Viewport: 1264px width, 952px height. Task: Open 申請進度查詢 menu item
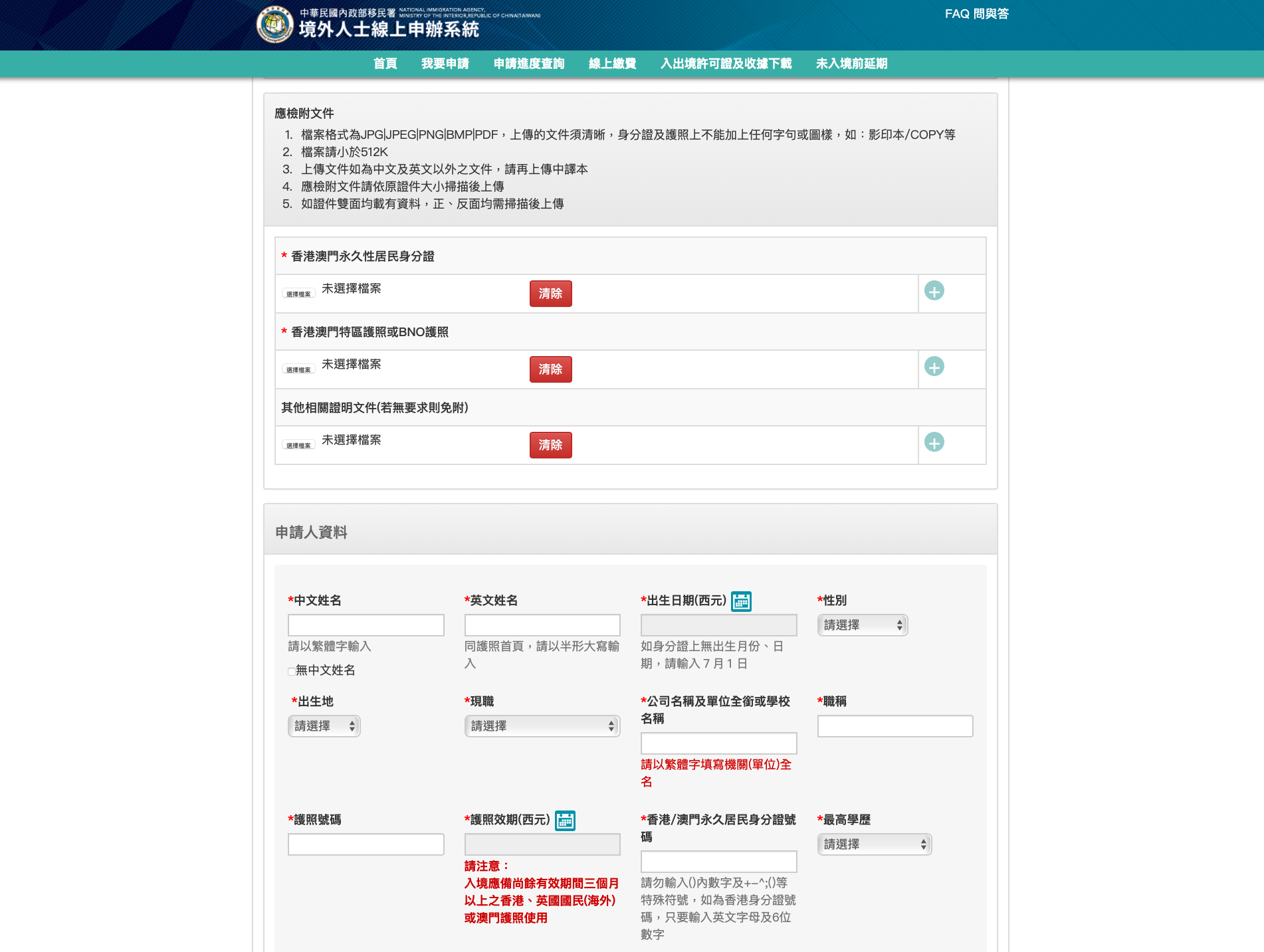click(528, 64)
